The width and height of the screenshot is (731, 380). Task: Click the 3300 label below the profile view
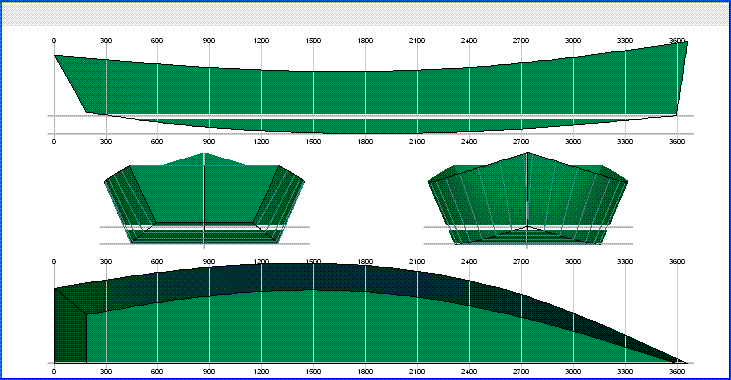tap(625, 141)
